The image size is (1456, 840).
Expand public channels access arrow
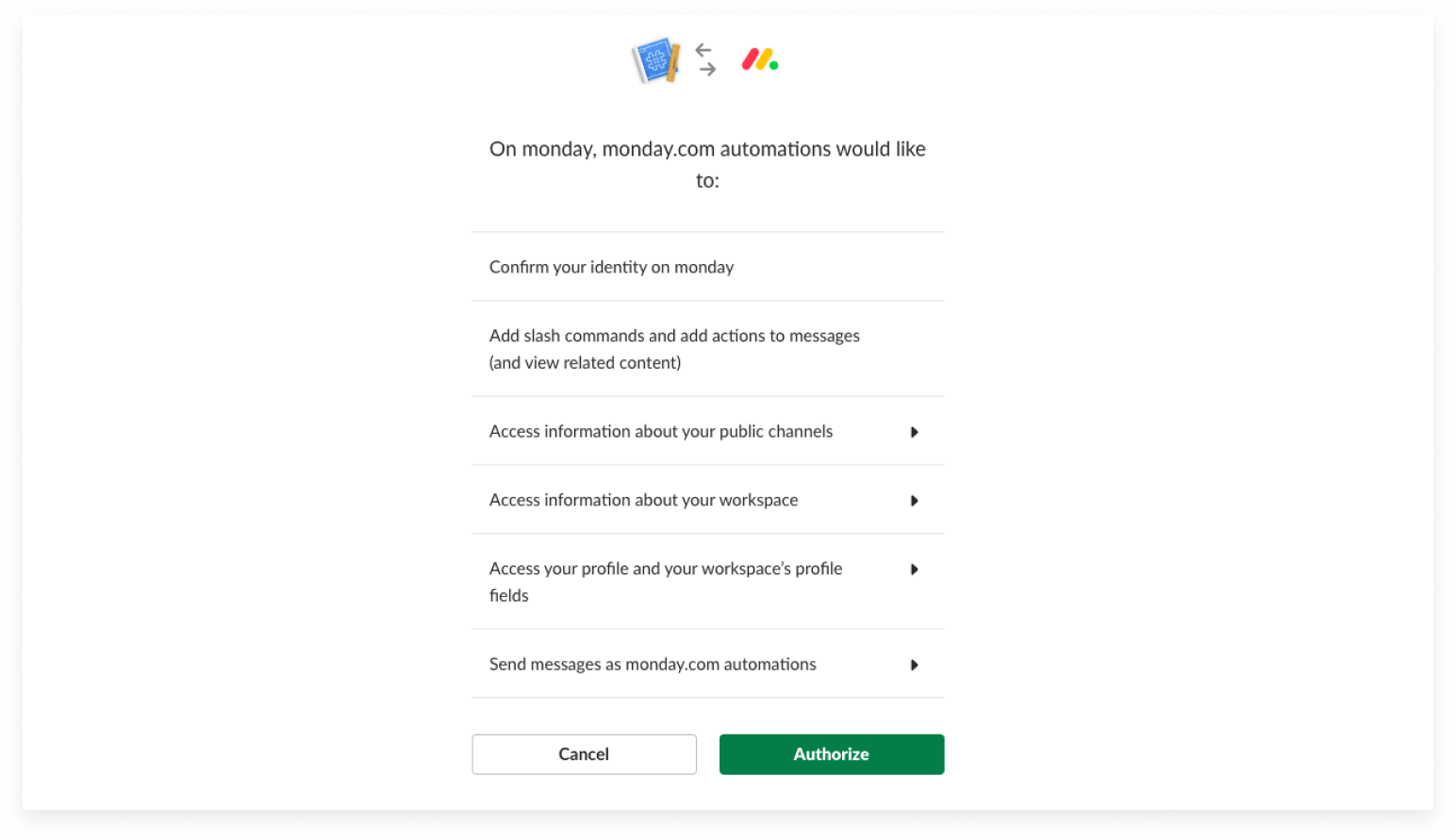click(x=914, y=432)
